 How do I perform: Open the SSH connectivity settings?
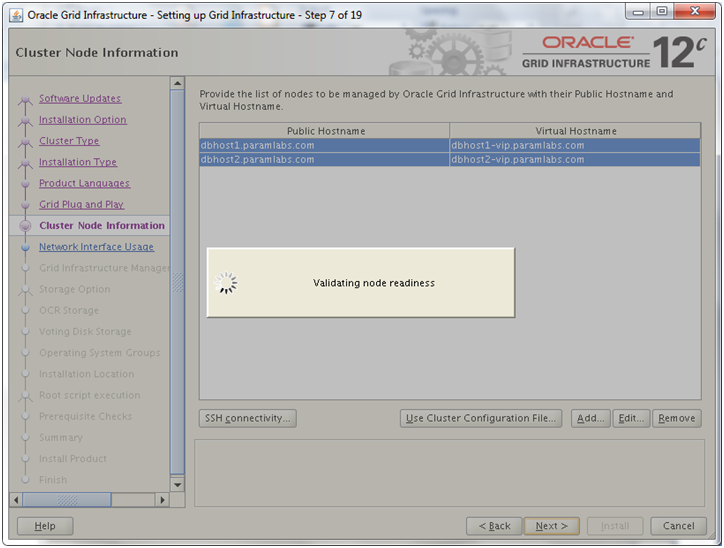pos(248,418)
